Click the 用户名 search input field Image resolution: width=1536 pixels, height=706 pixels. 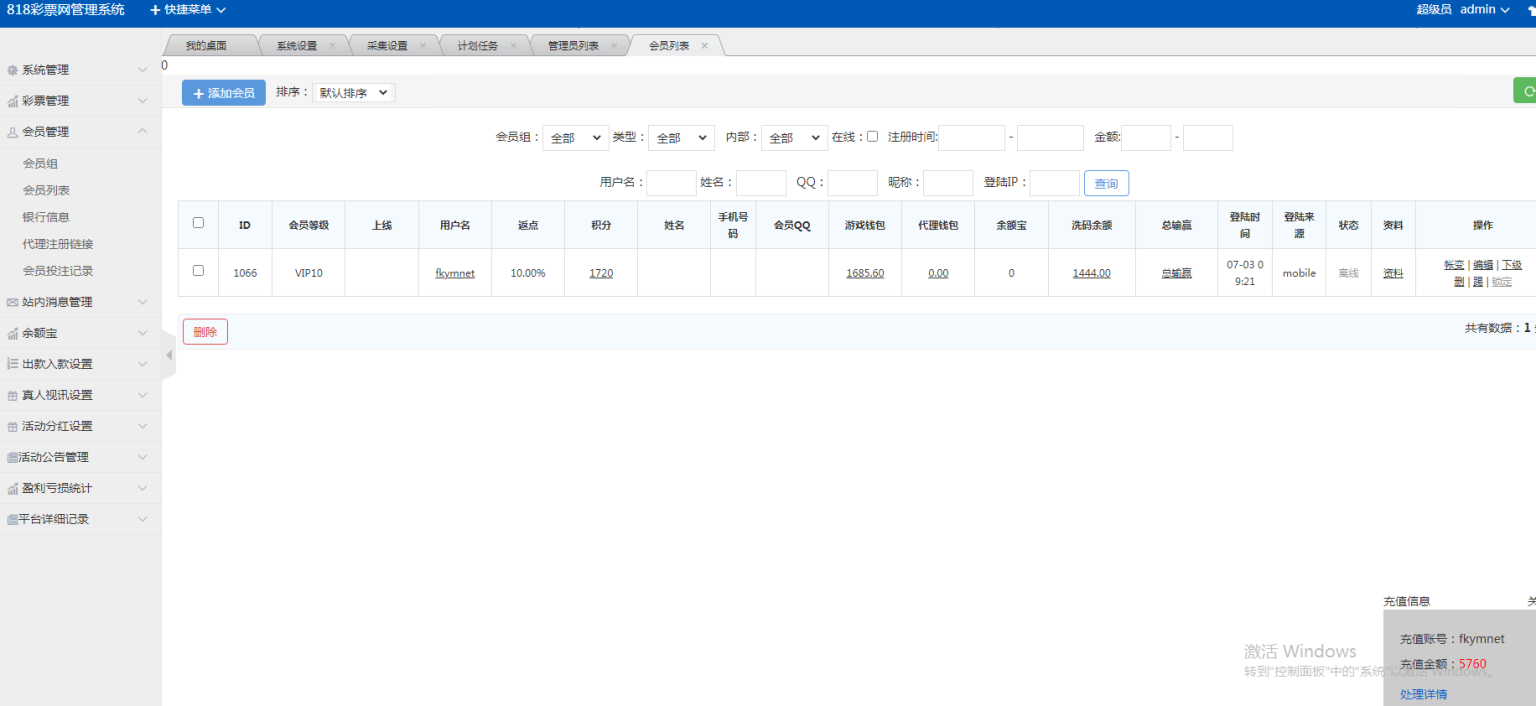click(671, 183)
